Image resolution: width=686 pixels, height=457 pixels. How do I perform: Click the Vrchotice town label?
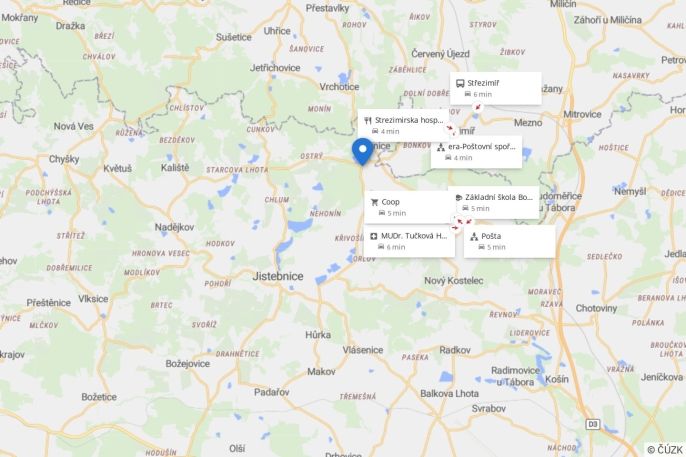pos(339,87)
